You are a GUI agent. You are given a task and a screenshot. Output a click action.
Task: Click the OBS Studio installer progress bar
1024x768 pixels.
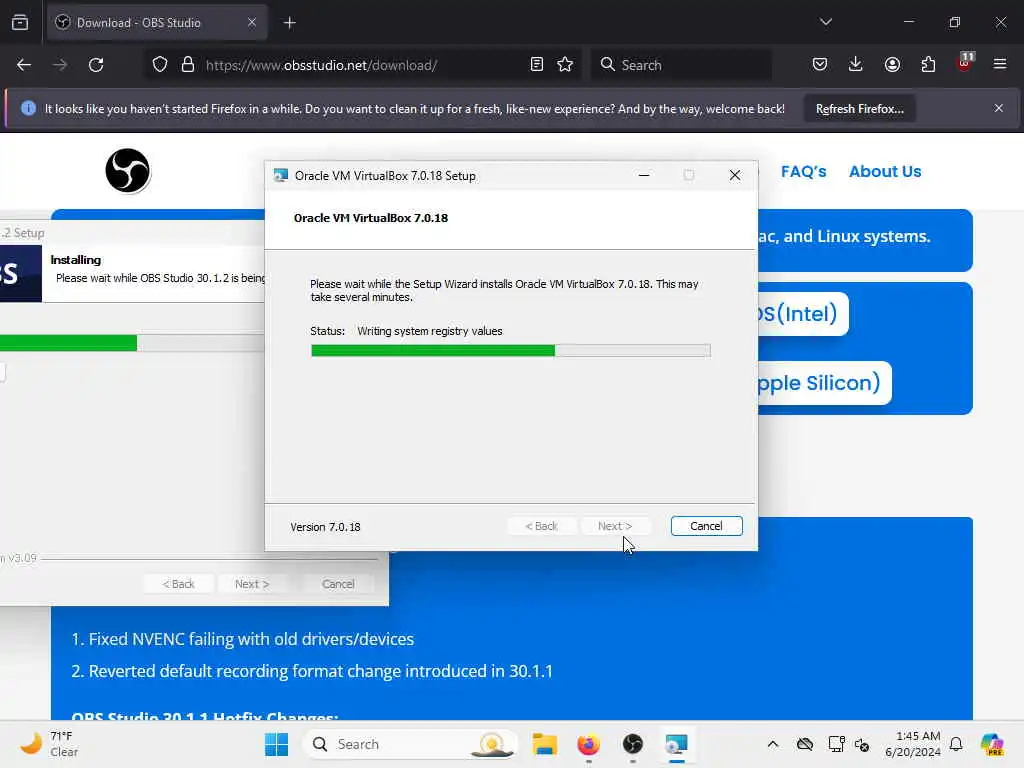click(133, 343)
